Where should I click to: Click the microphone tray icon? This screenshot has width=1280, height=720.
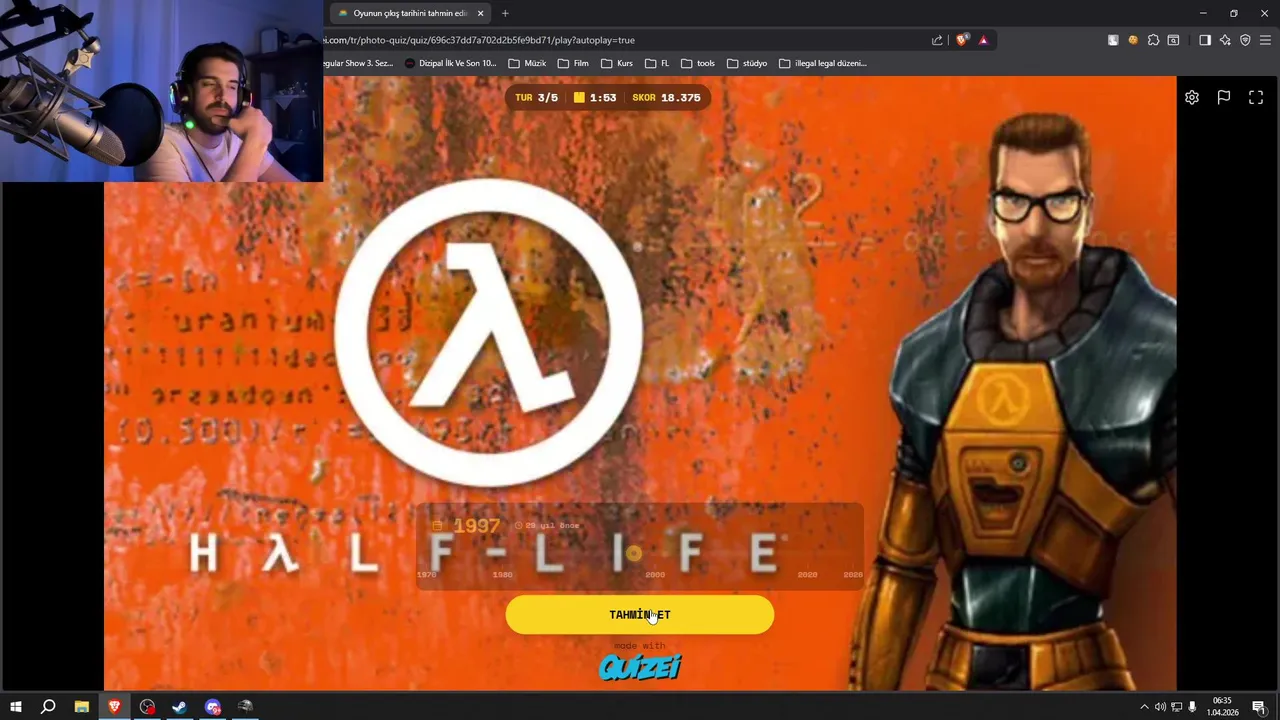coord(1192,707)
